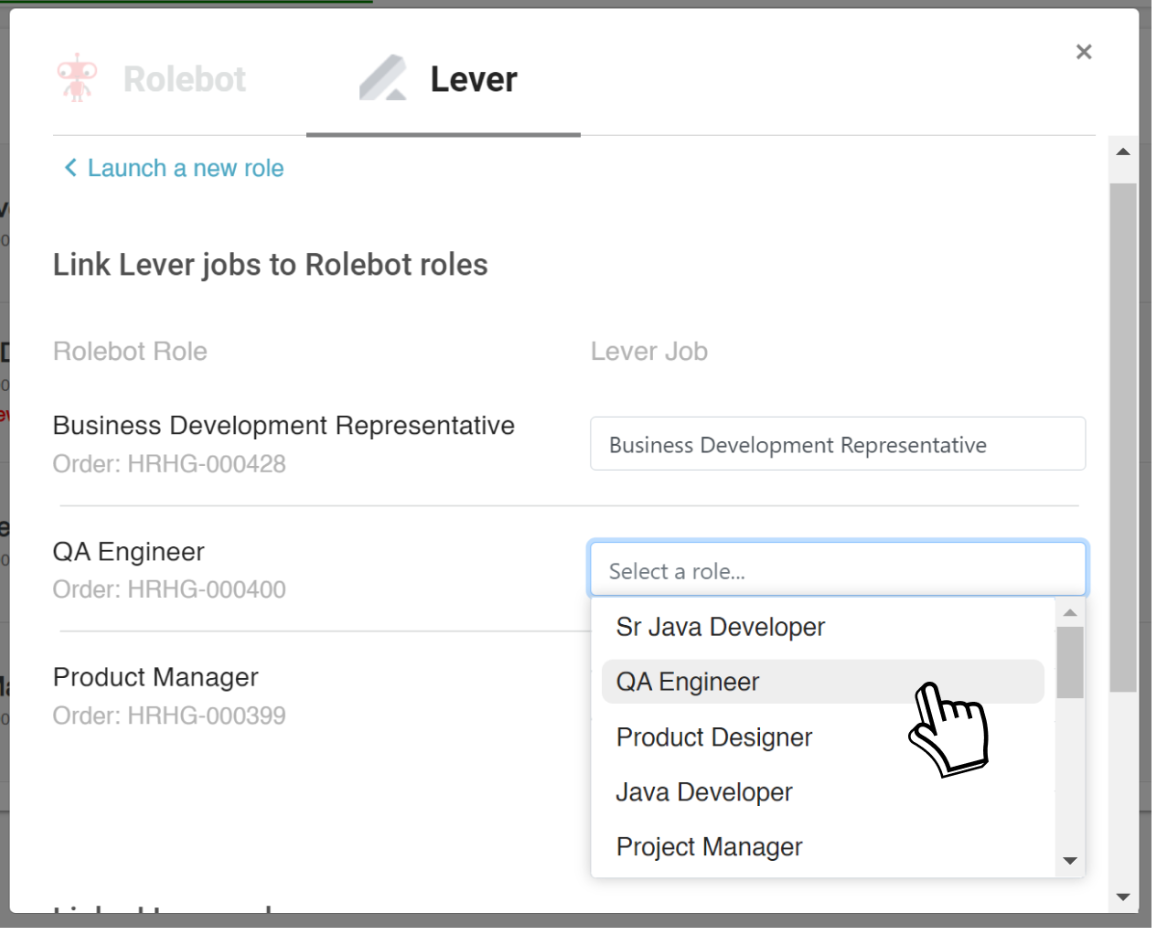Open the Select a role dropdown for QA Engineer

tap(838, 568)
